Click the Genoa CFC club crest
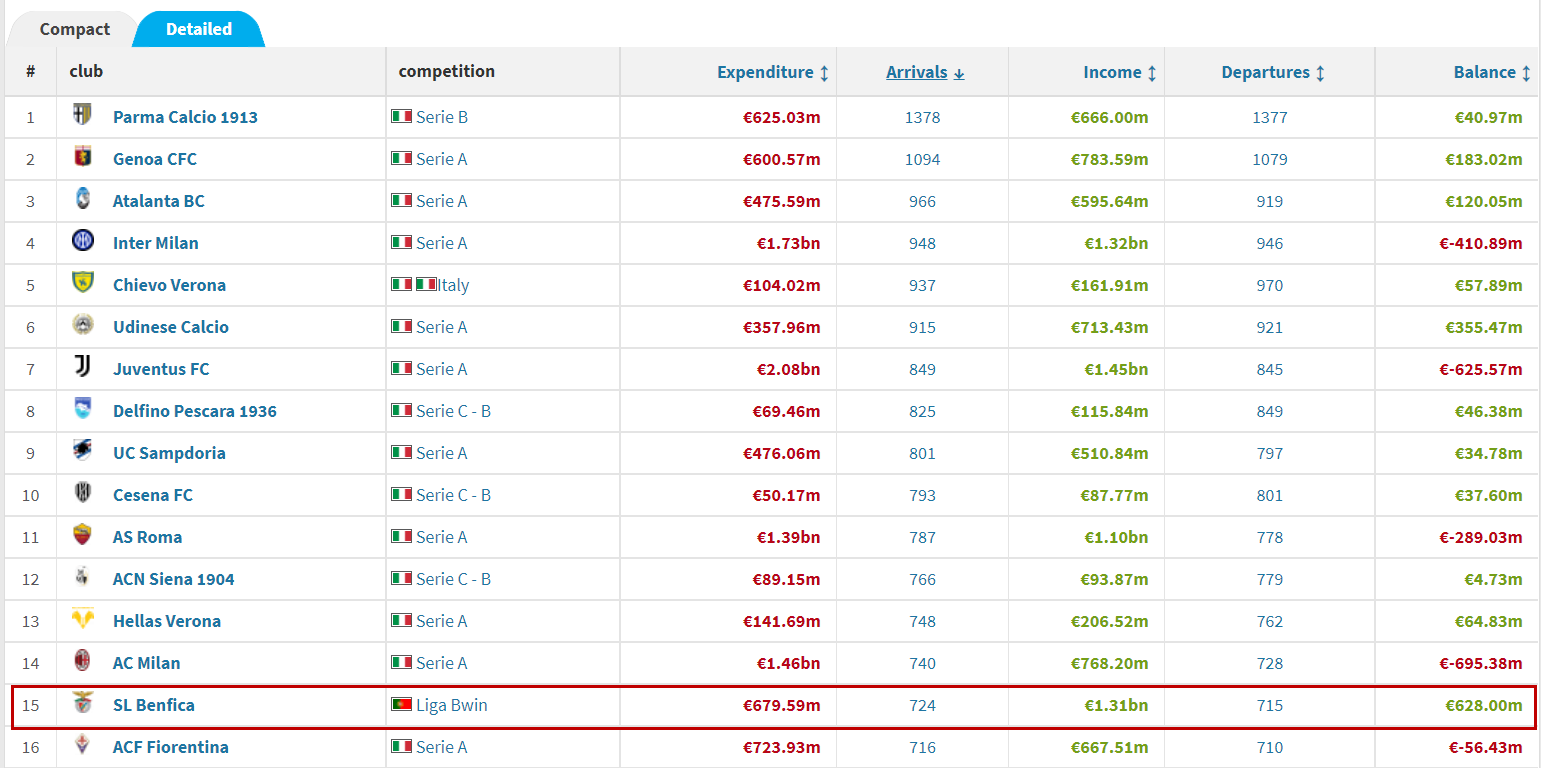Screen dimensions: 1541x768 coord(82,157)
